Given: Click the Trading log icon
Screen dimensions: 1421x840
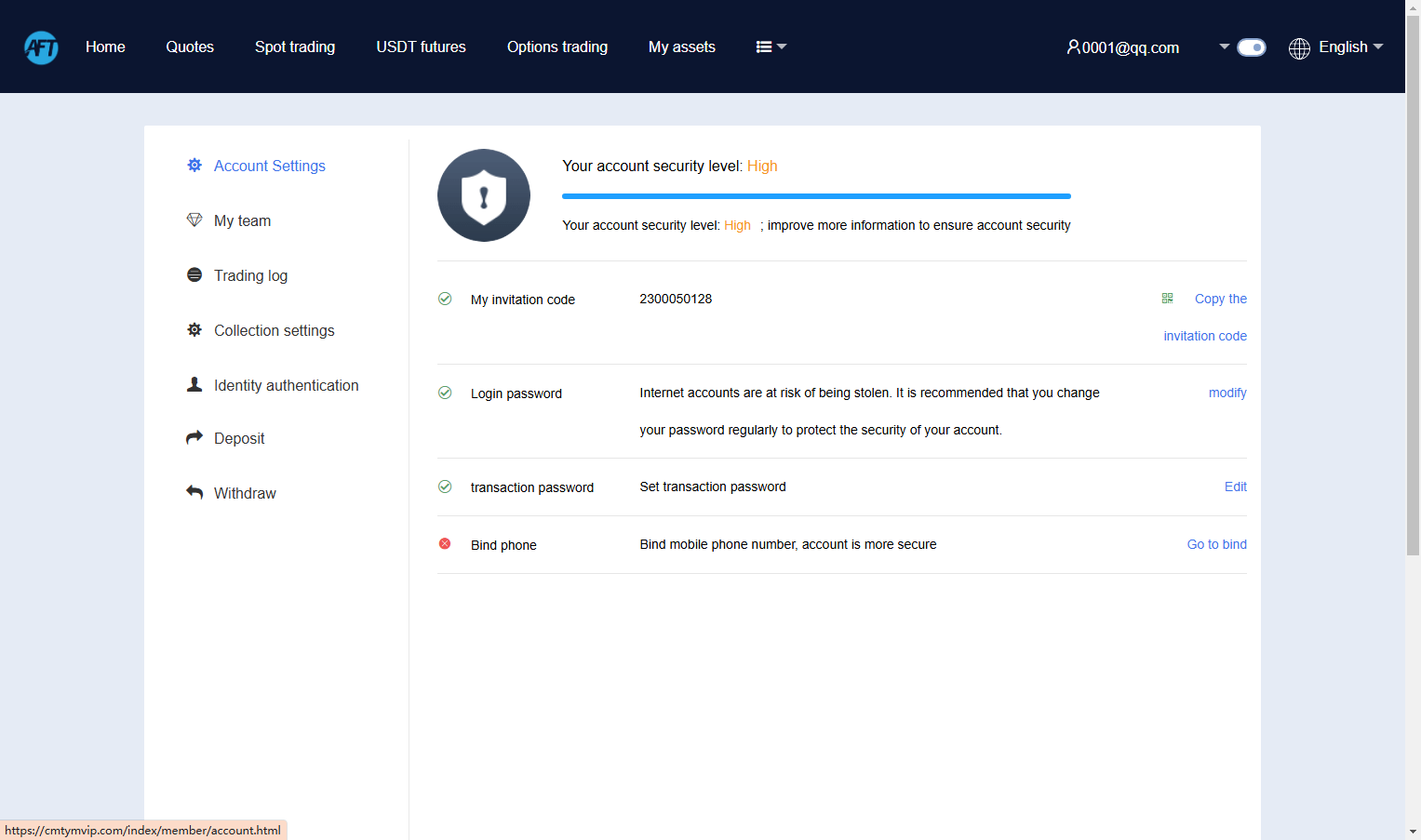Looking at the screenshot, I should click(x=194, y=274).
